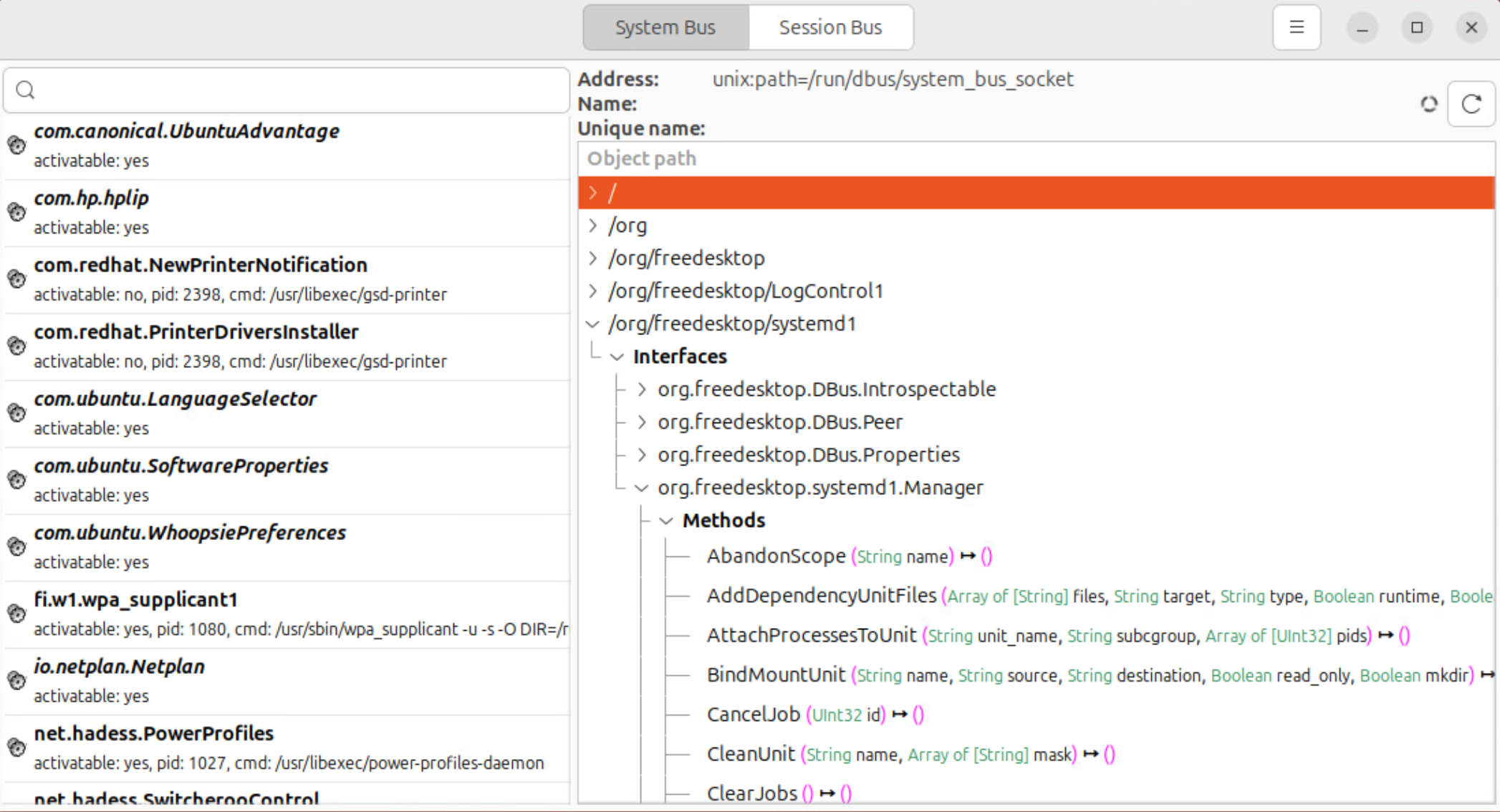Collapse the Interfaces node

[617, 357]
